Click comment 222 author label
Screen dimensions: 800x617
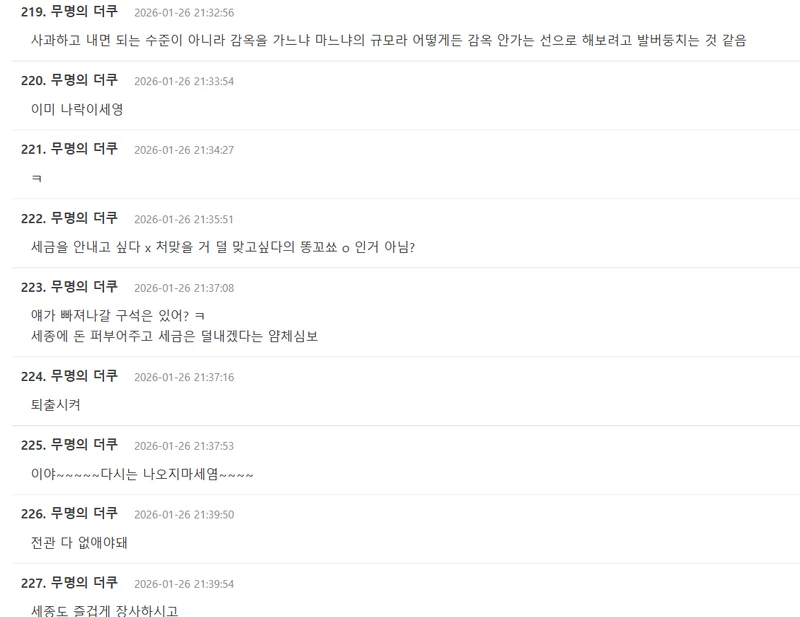(84, 218)
